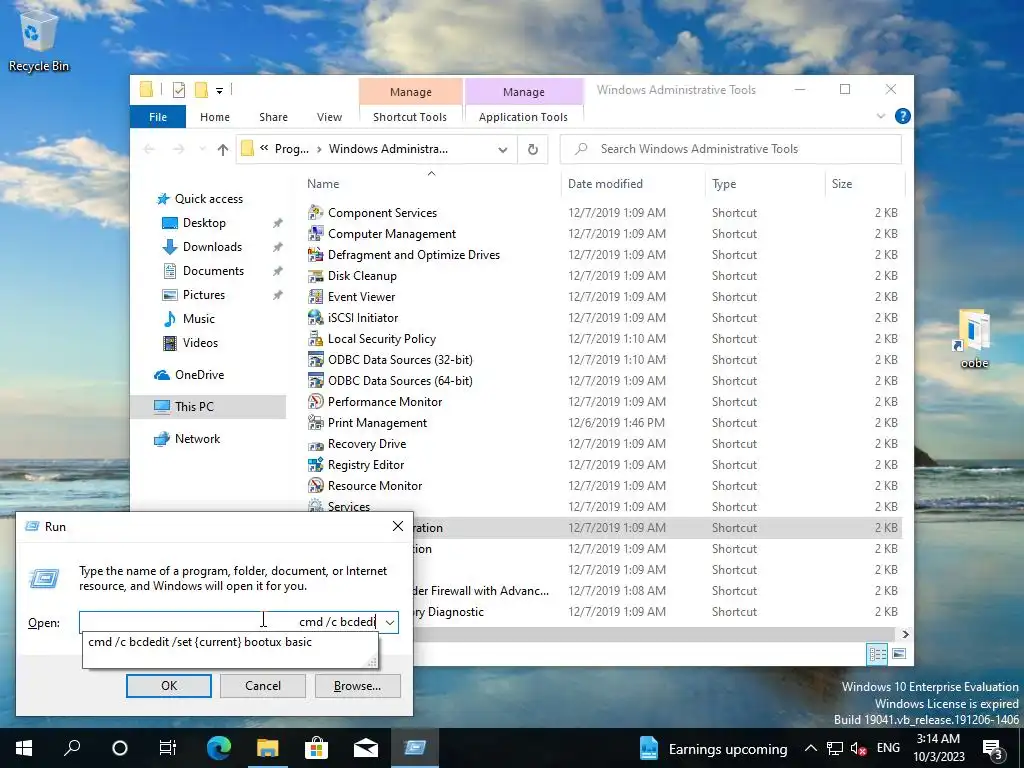The width and height of the screenshot is (1024, 768).
Task: Expand the ribbon chevron
Action: pyautogui.click(x=881, y=116)
